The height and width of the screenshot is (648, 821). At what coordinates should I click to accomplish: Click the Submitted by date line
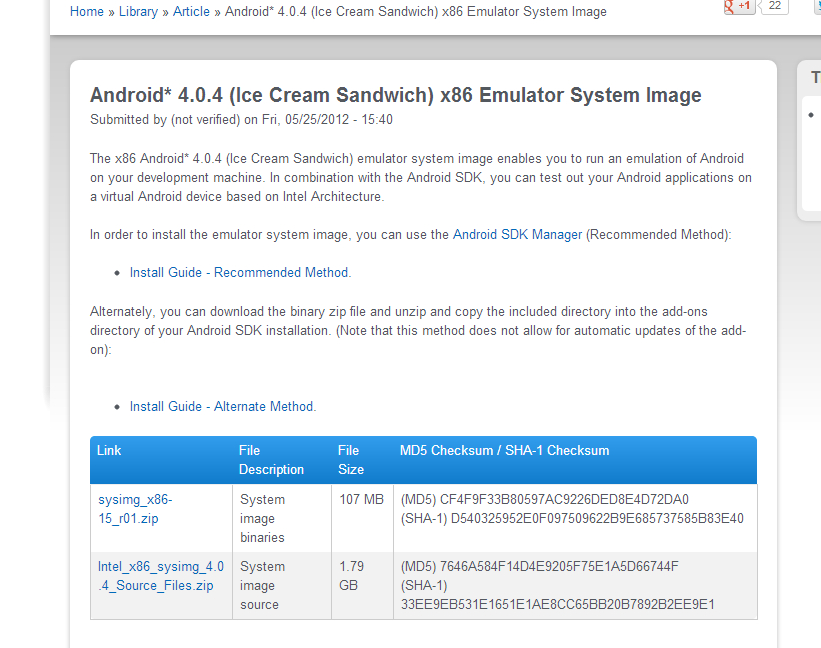coord(241,120)
